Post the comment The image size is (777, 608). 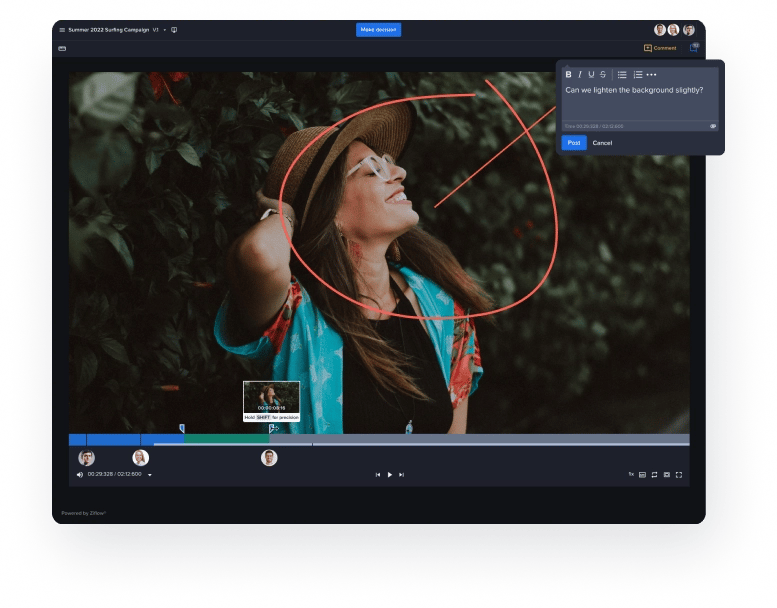click(573, 143)
